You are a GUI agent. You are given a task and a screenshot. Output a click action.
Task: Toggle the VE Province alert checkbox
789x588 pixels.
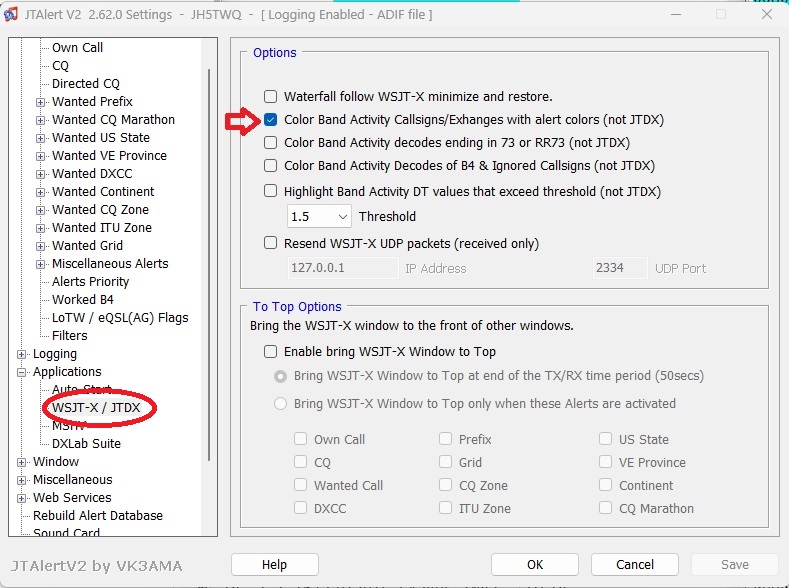[x=605, y=462]
